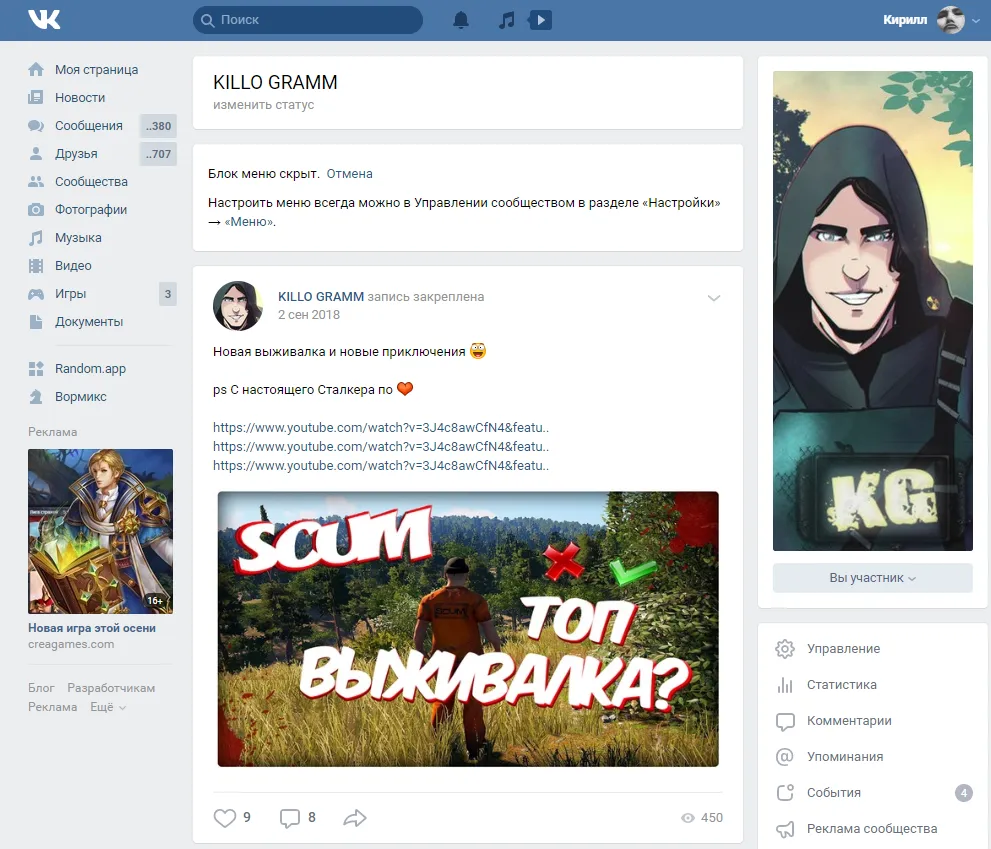Click Блог footer link
This screenshot has width=991, height=849.
coord(41,688)
